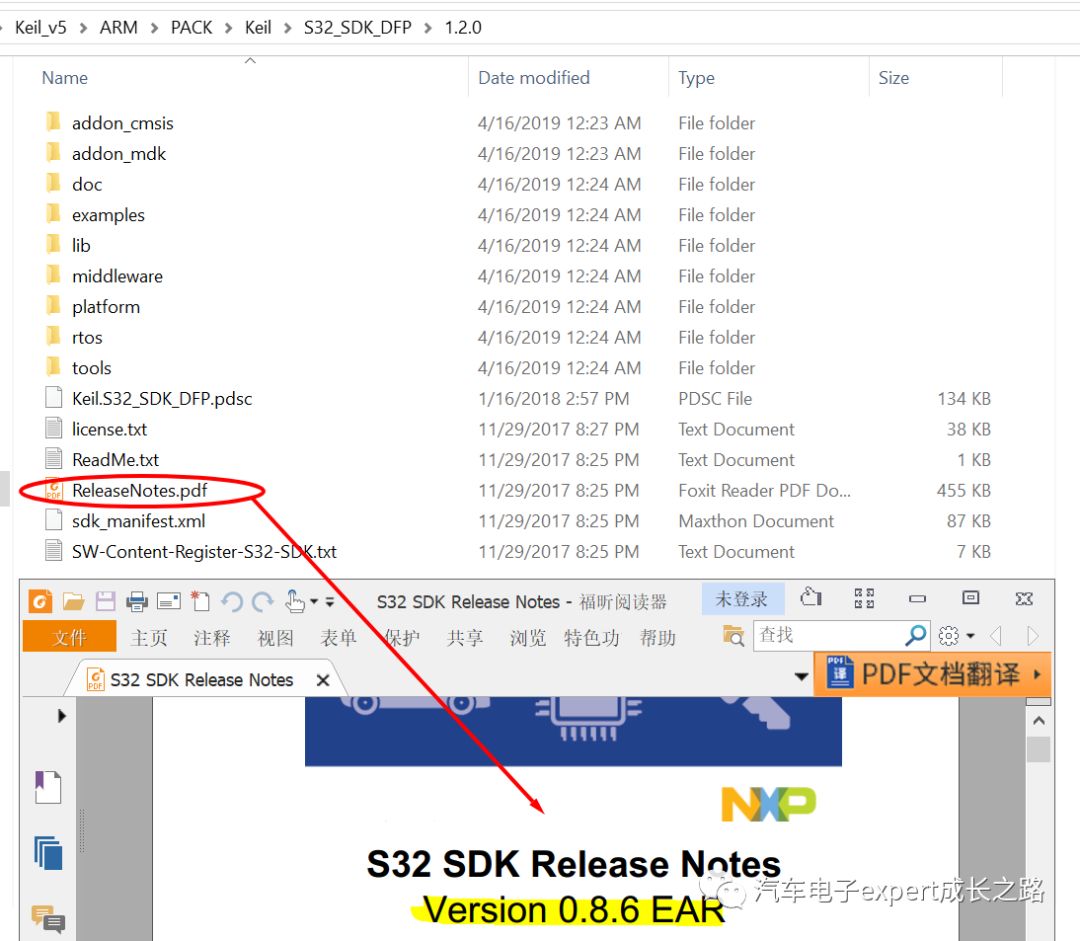
Task: Sort by the Date modified column header
Action: coord(534,78)
